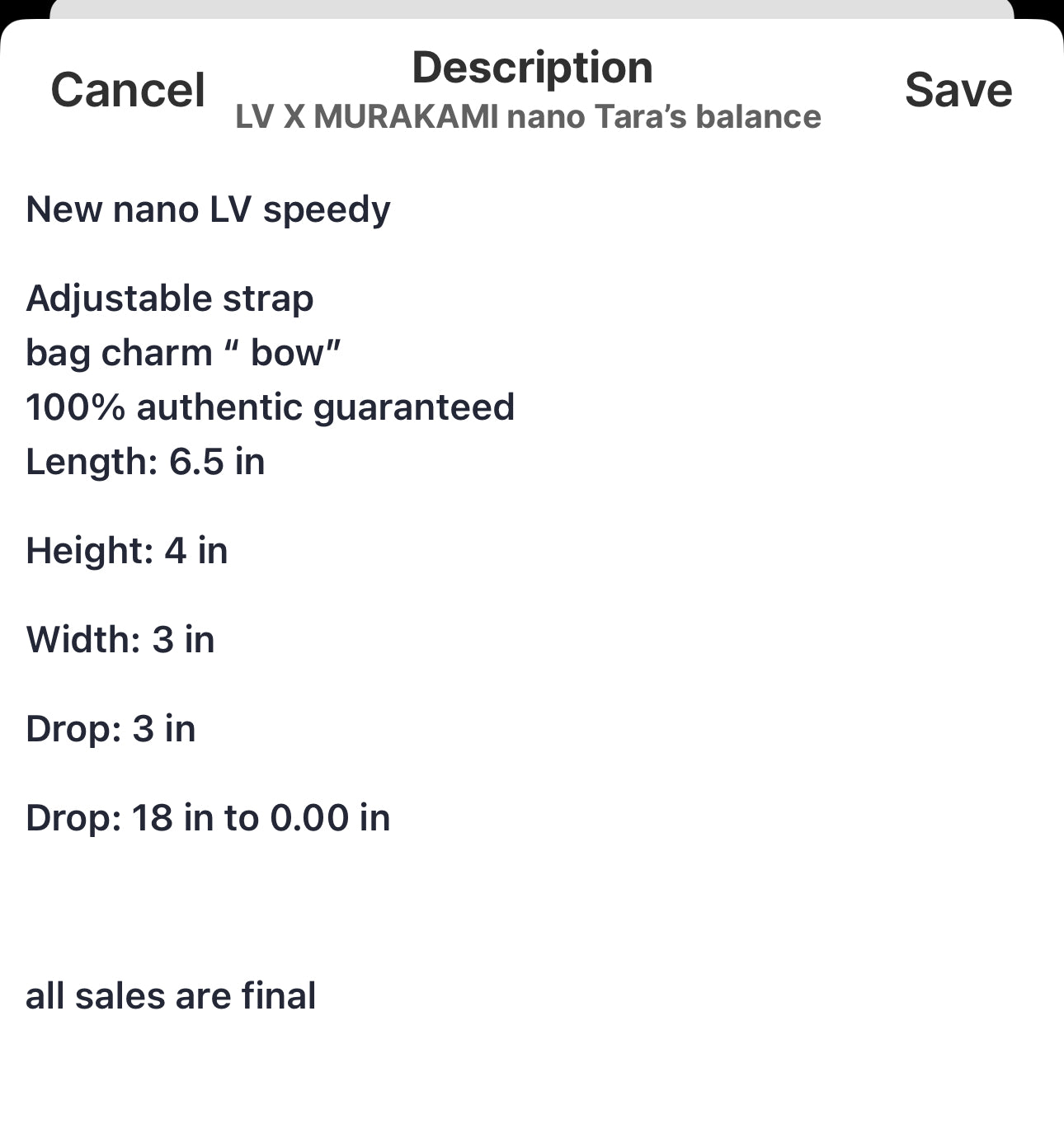Image resolution: width=1064 pixels, height=1124 pixels.
Task: Tap the grey sheet handle behind the modal
Action: pos(532,9)
